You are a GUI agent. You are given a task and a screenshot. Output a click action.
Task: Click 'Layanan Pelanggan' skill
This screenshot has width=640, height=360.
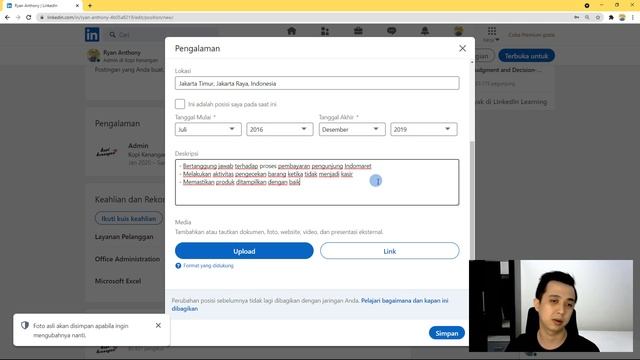click(x=124, y=237)
